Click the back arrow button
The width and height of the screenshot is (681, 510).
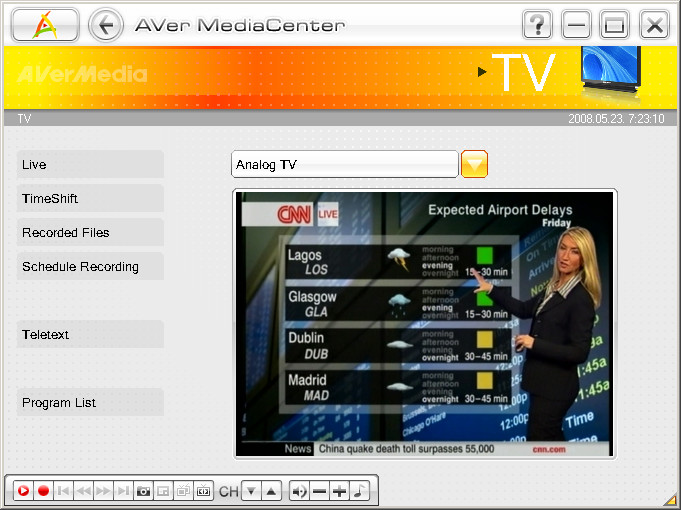tap(106, 26)
